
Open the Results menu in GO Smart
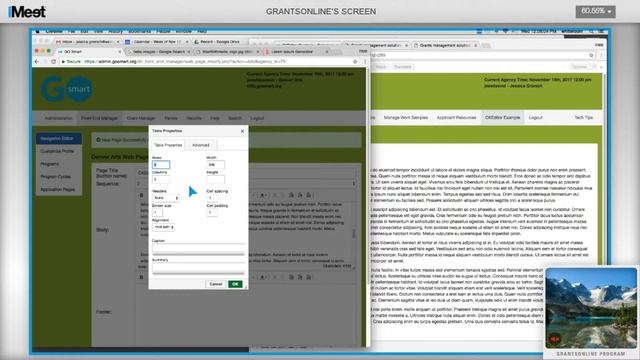[194, 118]
